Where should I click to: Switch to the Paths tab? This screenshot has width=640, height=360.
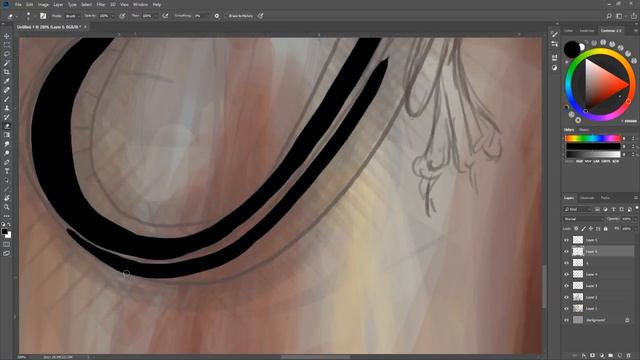605,198
